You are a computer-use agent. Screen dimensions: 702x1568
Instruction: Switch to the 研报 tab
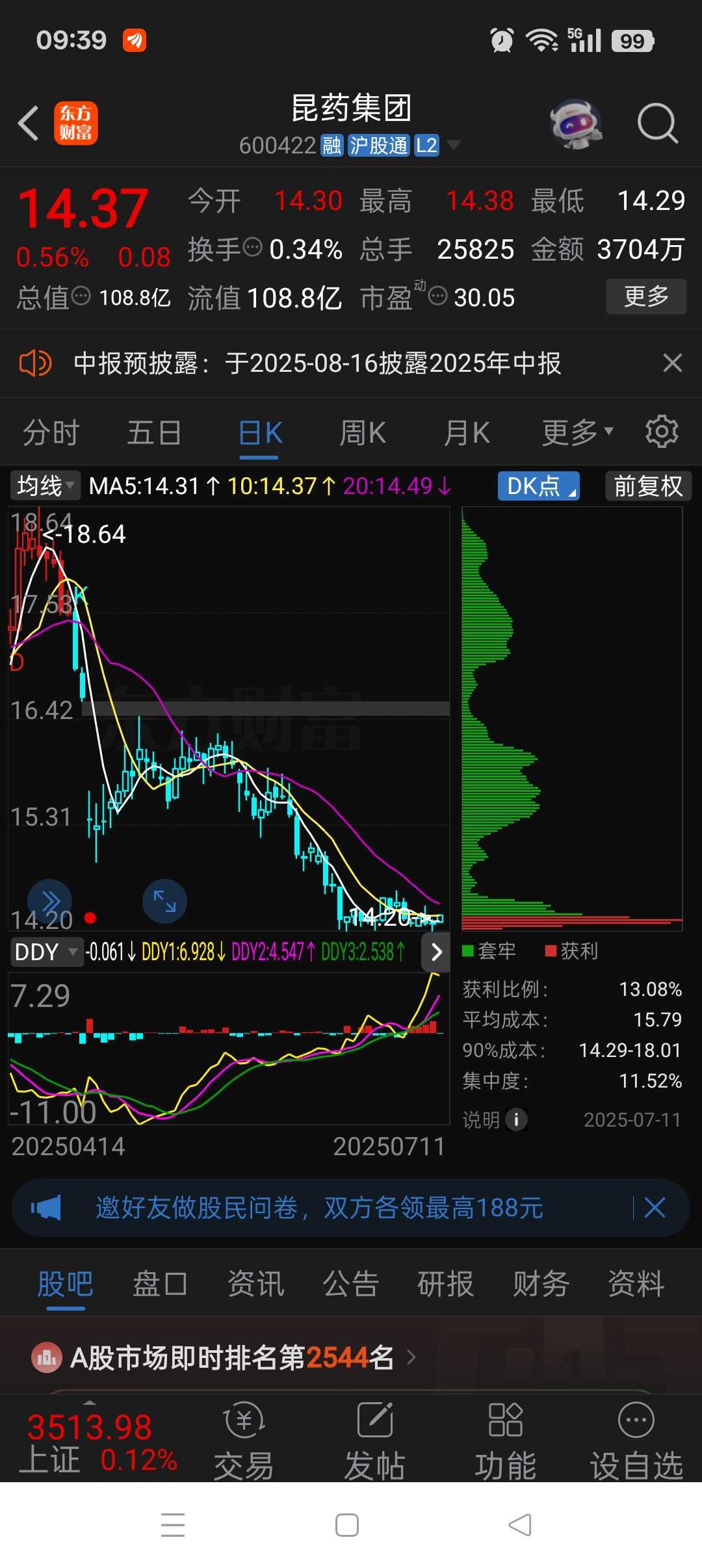coord(445,1284)
